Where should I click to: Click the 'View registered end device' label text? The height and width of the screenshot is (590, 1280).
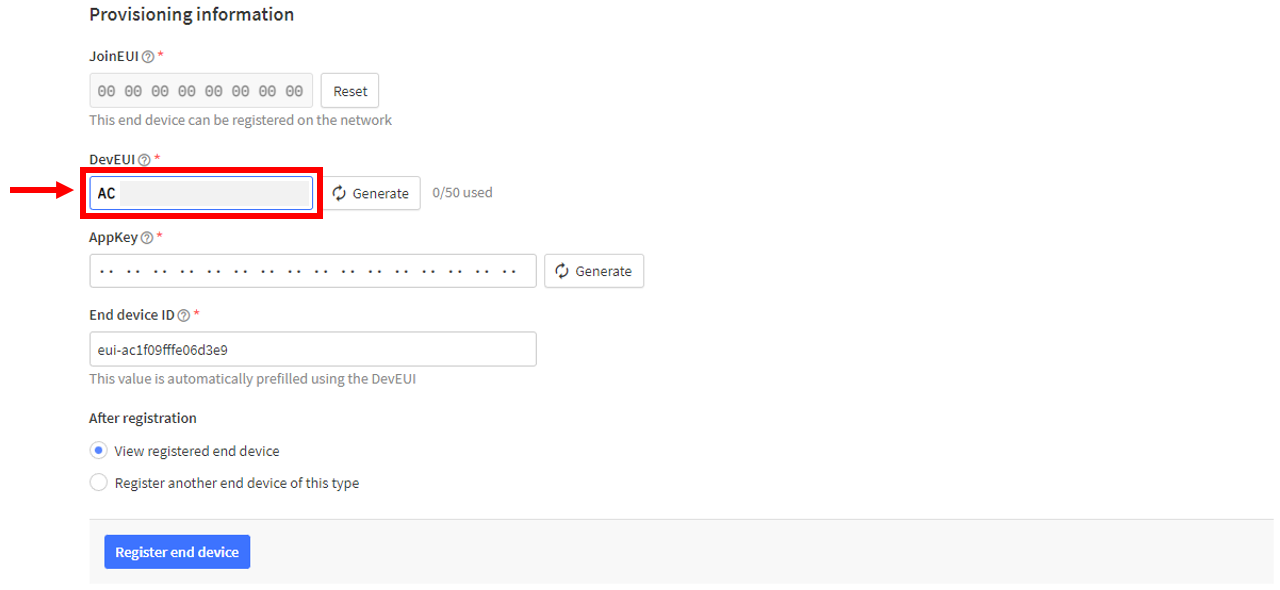tap(197, 451)
